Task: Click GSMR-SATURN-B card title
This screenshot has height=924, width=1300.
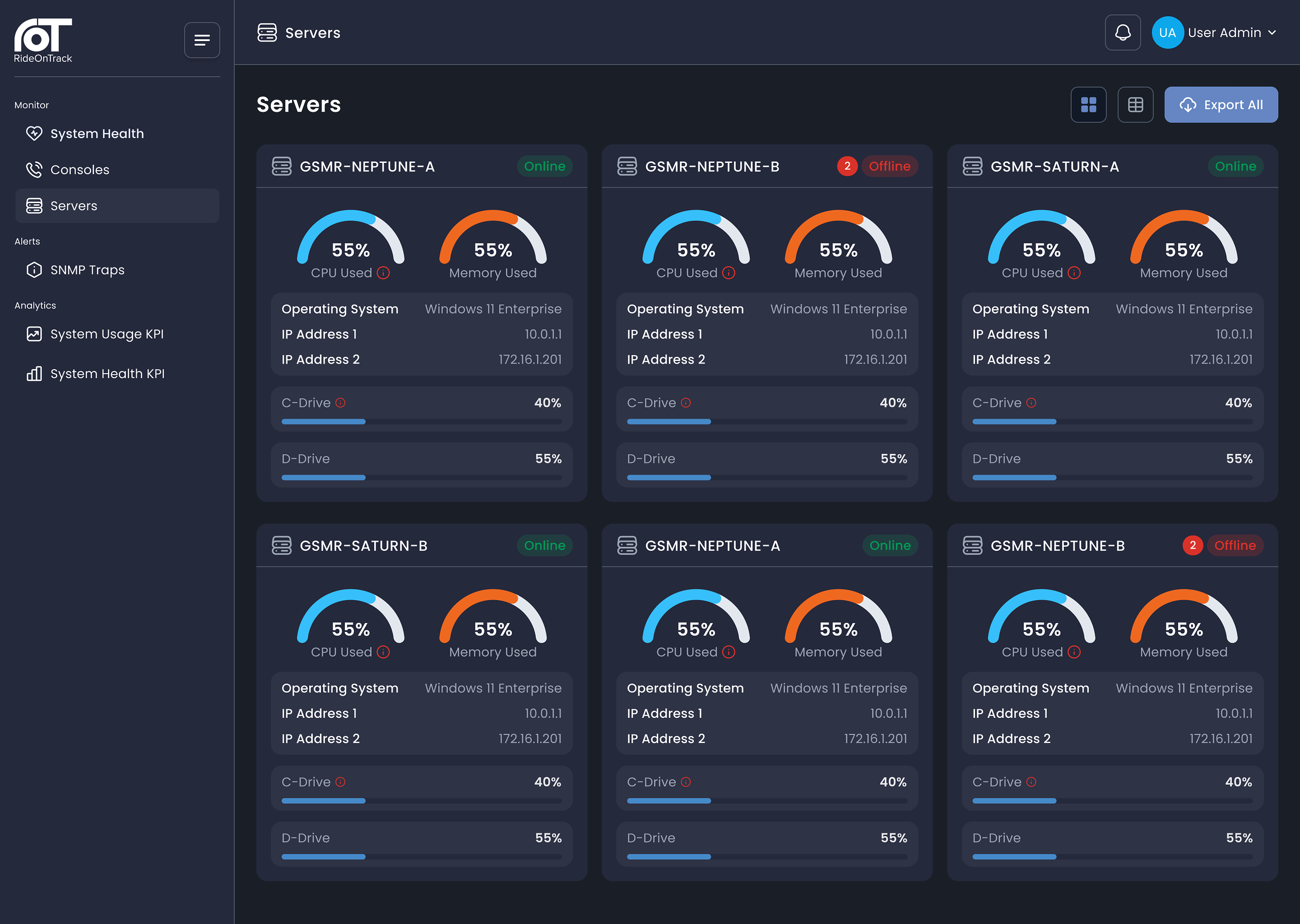Action: click(x=364, y=546)
